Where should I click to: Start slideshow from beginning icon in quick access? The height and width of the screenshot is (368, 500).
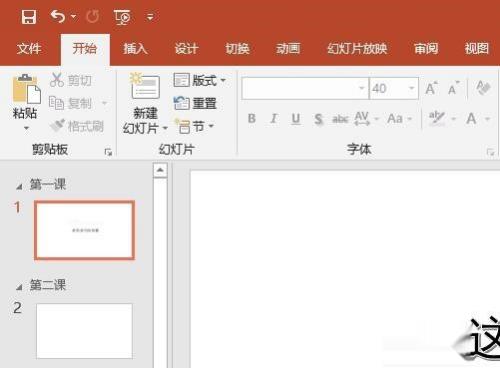[122, 17]
